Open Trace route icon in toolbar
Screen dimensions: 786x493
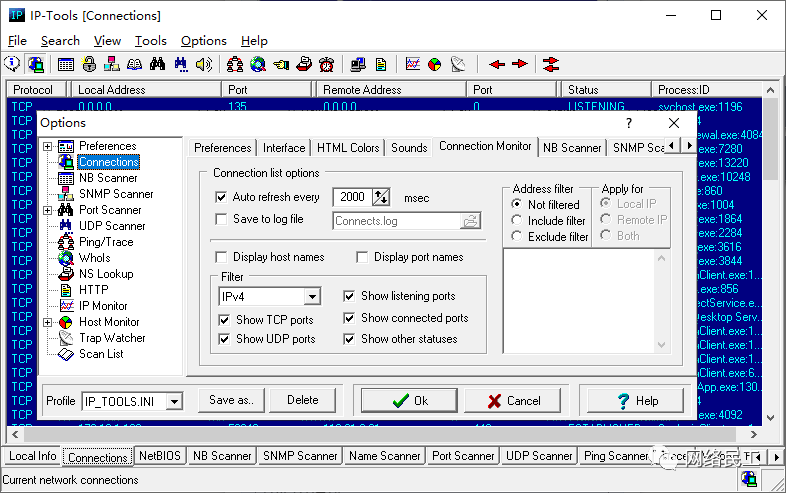235,64
